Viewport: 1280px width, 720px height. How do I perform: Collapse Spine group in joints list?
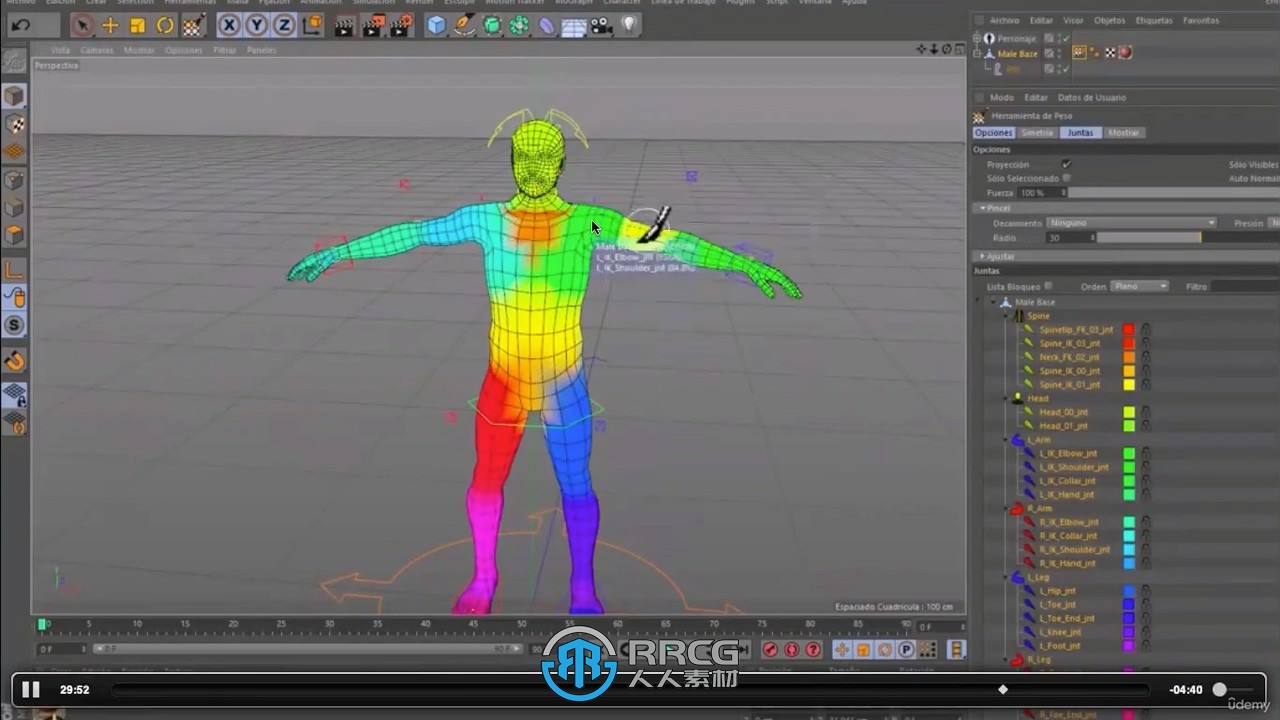[x=1007, y=316]
